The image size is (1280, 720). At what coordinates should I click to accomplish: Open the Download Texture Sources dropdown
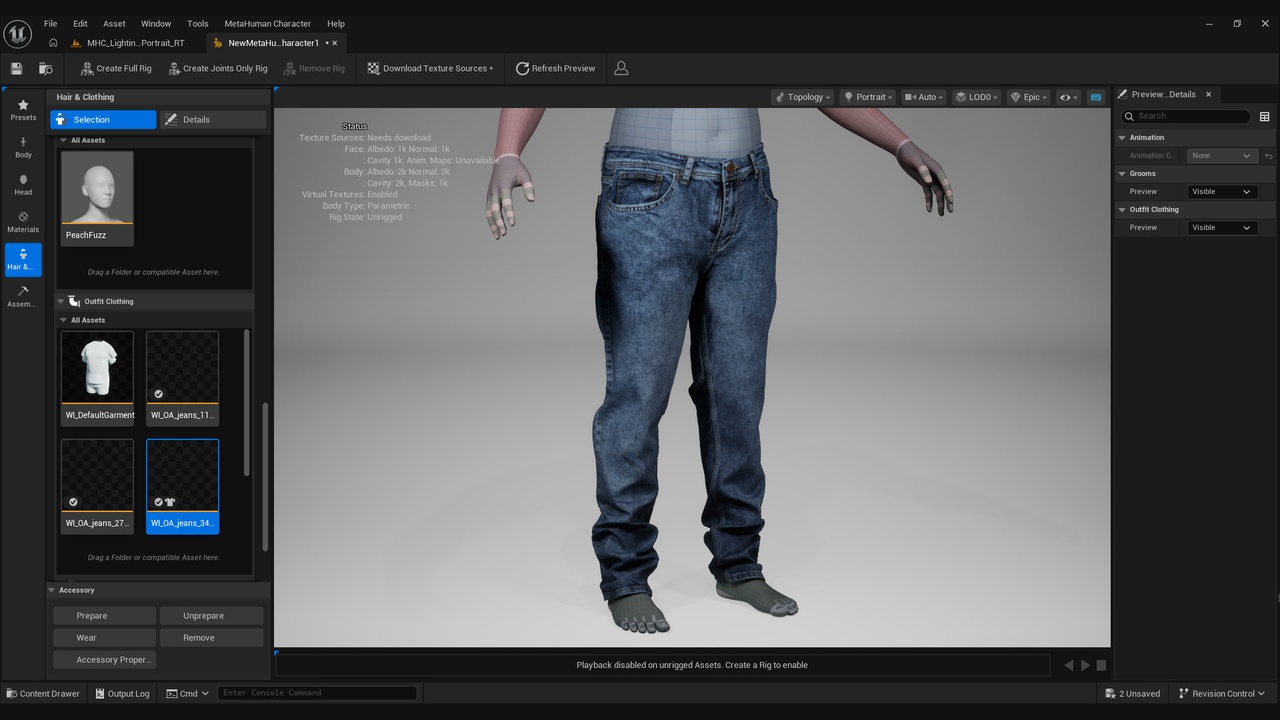430,68
